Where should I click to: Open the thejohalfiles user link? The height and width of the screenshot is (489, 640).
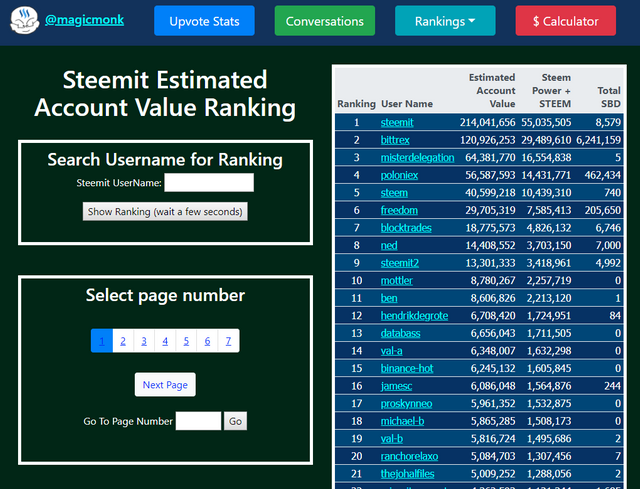pos(407,473)
